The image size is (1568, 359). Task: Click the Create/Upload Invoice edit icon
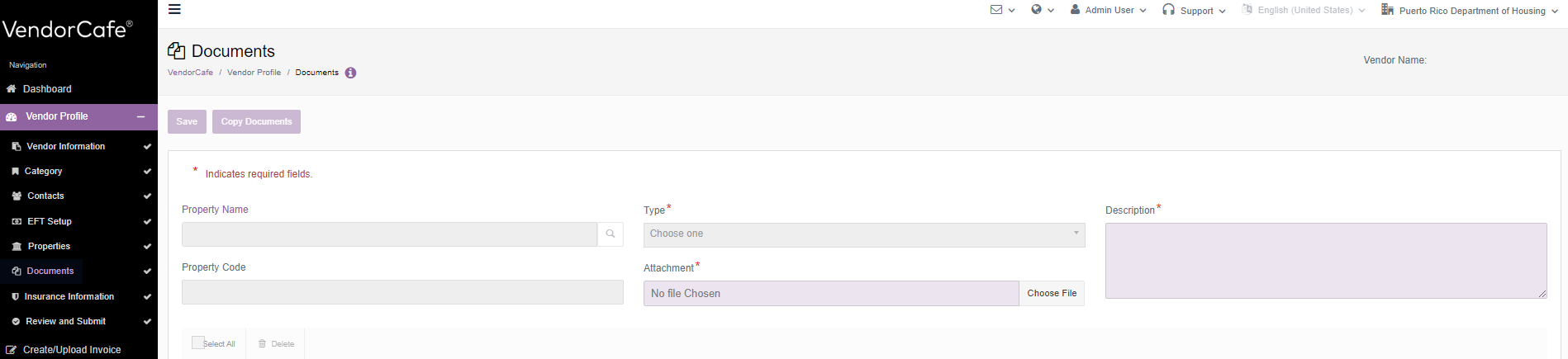[12, 350]
